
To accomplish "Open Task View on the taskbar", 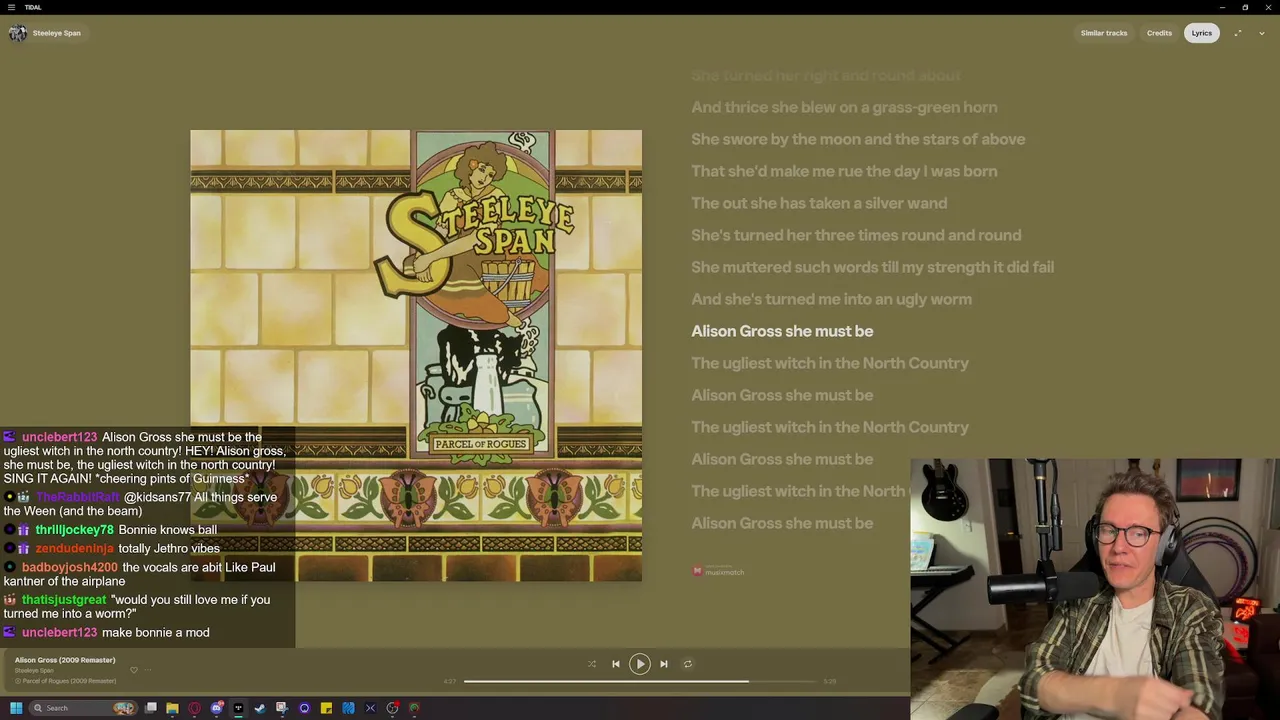I will pyautogui.click(x=150, y=708).
